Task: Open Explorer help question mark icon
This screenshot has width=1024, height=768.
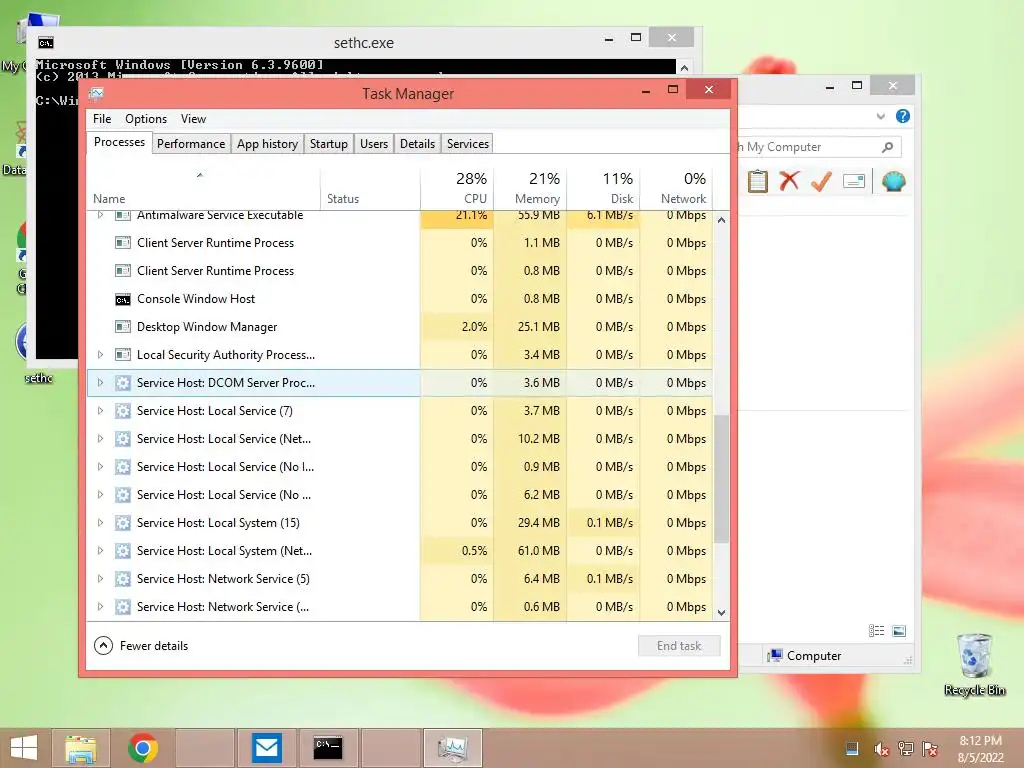Action: point(903,116)
